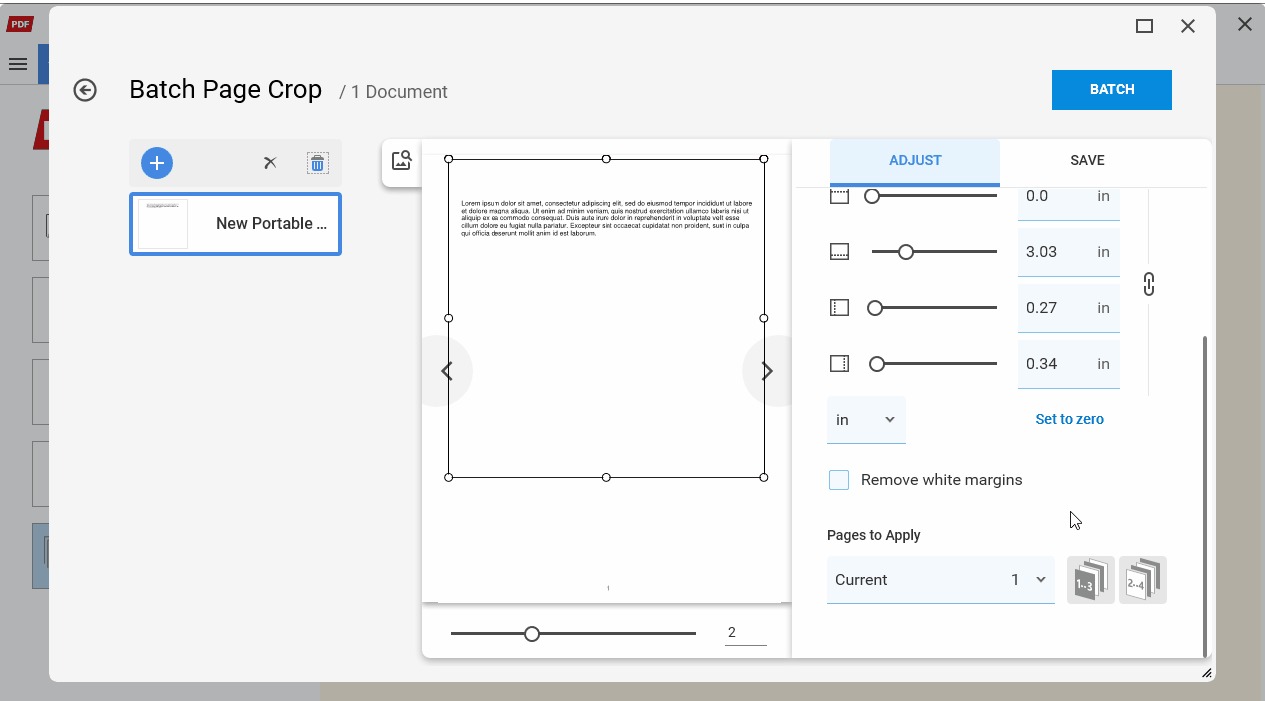Open the units dropdown showing in
1265x701 pixels.
(x=866, y=420)
